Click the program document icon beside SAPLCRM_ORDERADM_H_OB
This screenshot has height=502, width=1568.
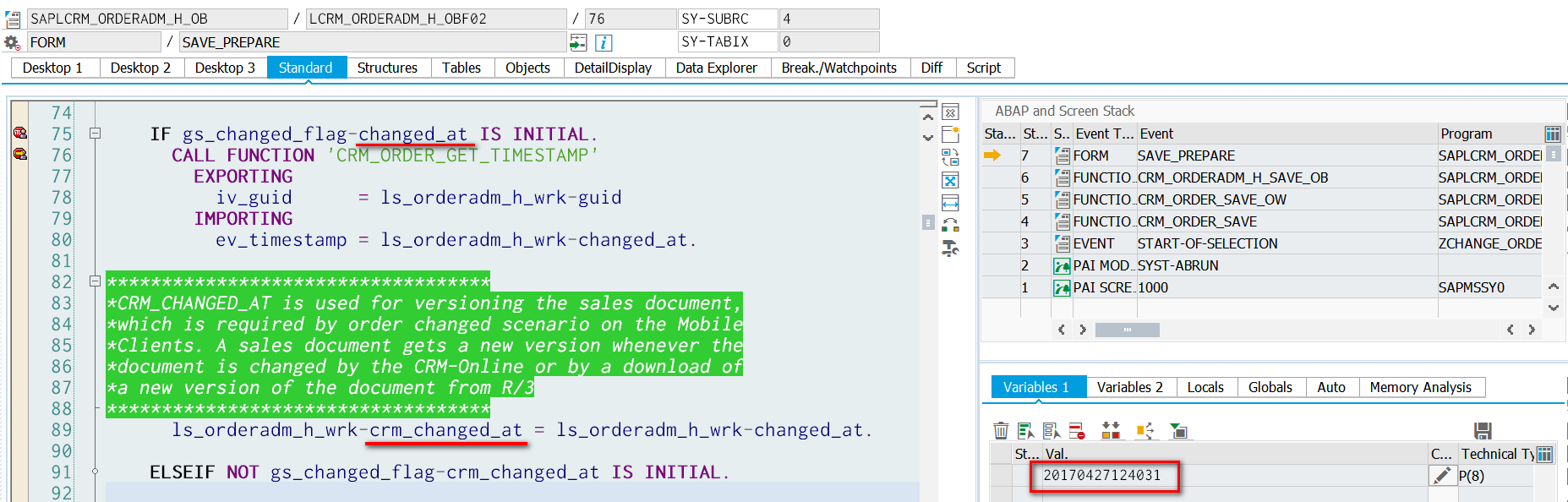[x=13, y=19]
